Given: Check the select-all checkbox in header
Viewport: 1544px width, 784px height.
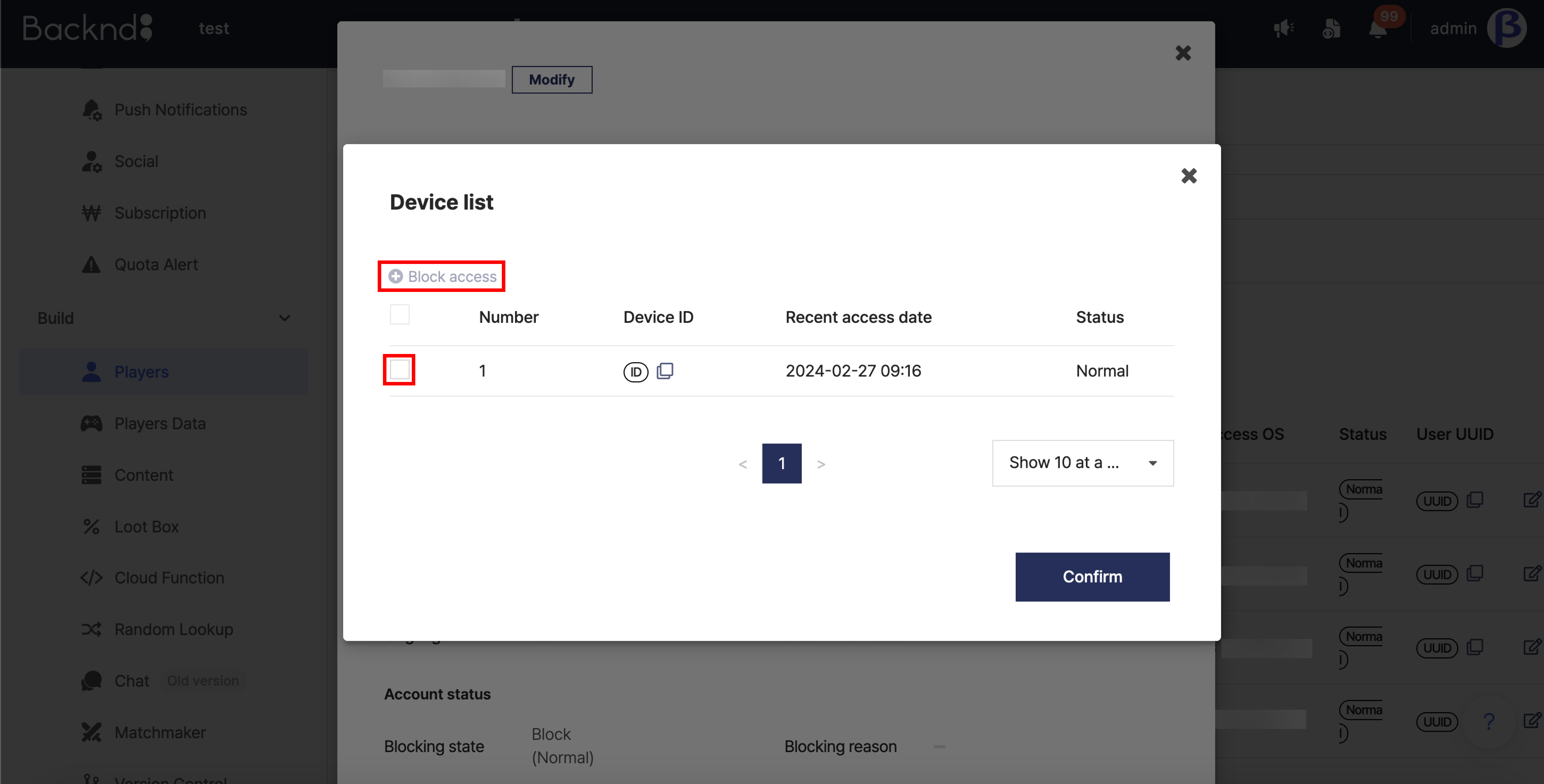Looking at the screenshot, I should 400,315.
